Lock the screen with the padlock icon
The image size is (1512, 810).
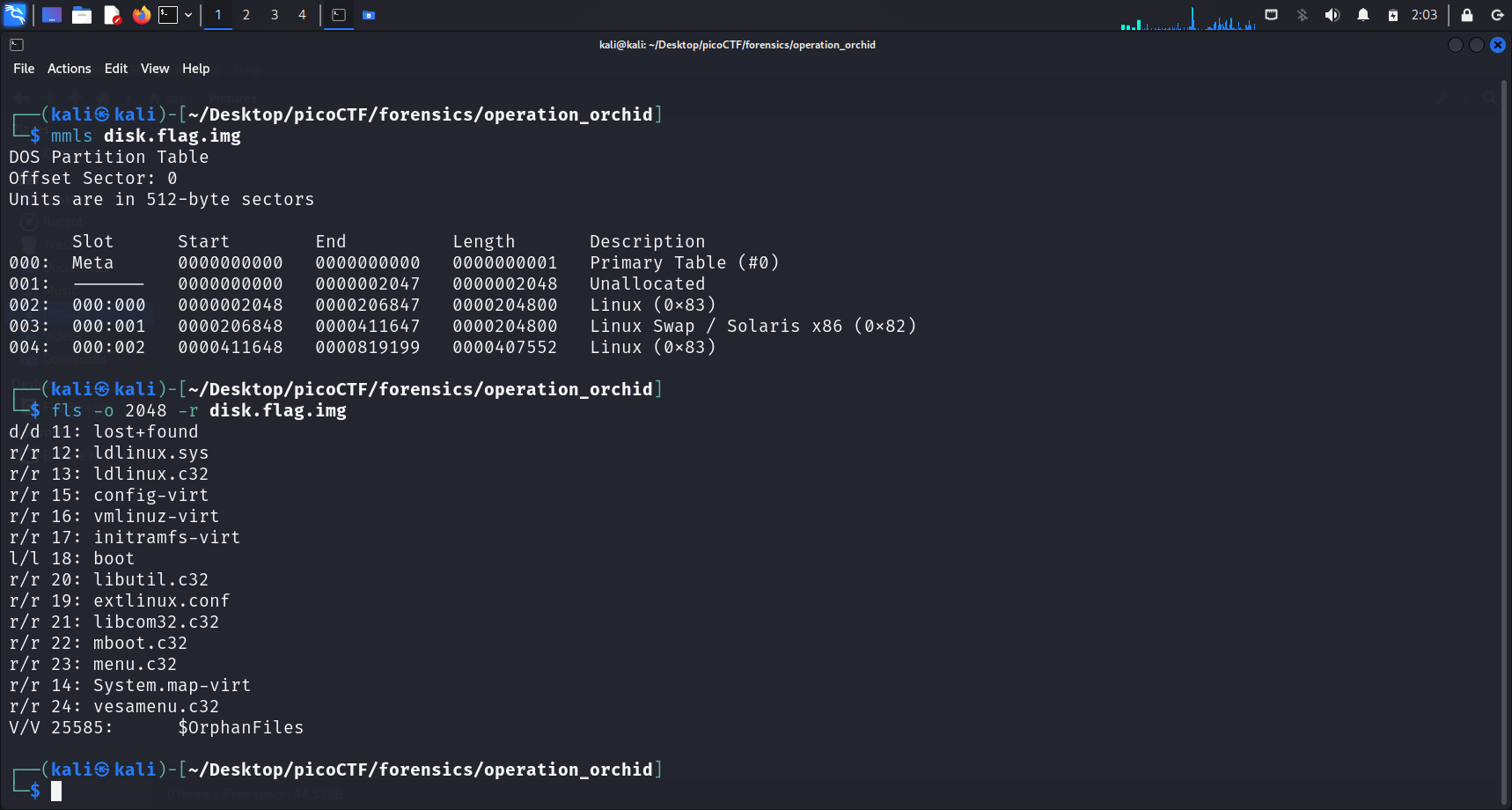tap(1466, 15)
